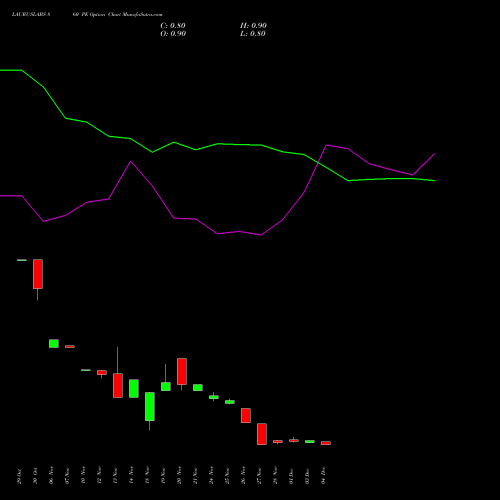
Task: Click the small green candlestick for 24 Nov
Action: coord(214,397)
